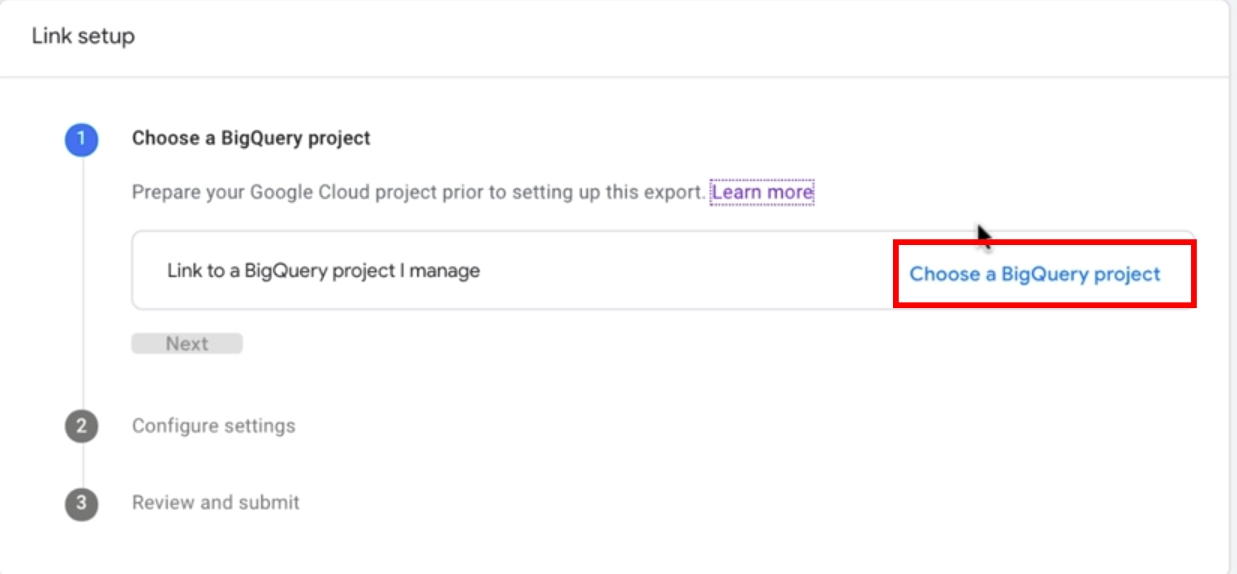1237x574 pixels.
Task: Click the Link setup panel title
Action: (83, 36)
